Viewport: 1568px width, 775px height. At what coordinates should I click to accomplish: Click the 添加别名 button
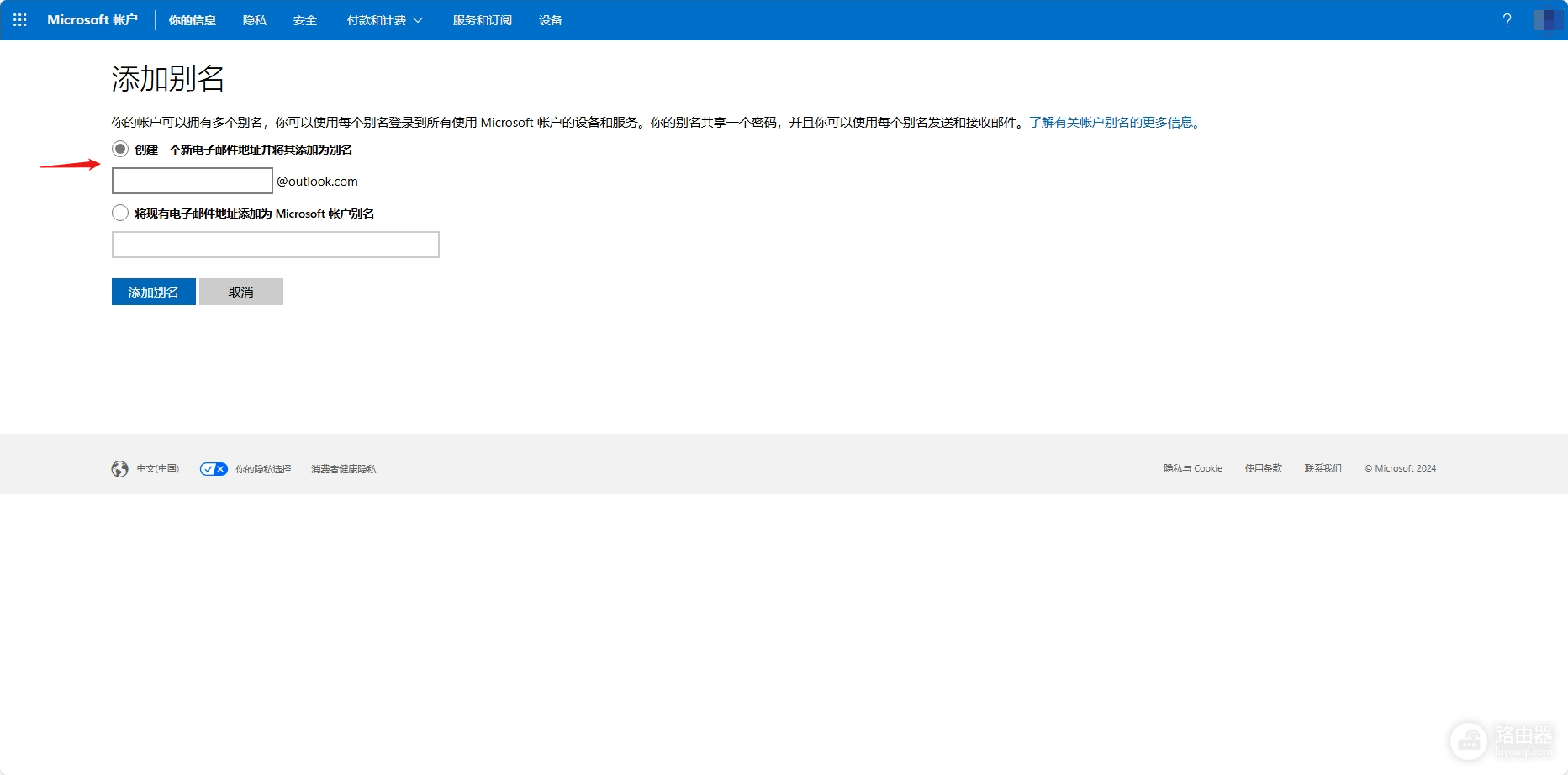point(154,292)
